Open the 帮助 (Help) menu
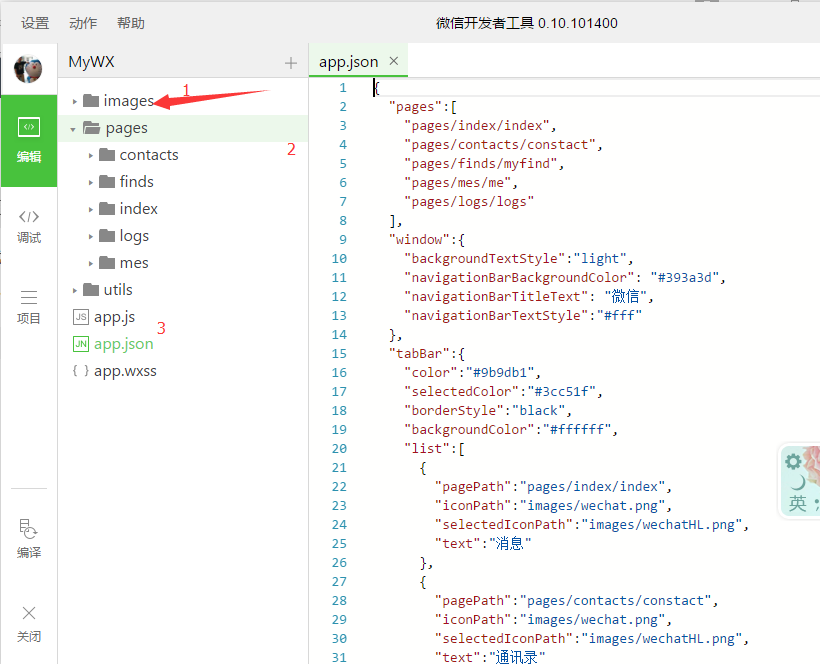Screen dimensions: 820x664 point(131,23)
